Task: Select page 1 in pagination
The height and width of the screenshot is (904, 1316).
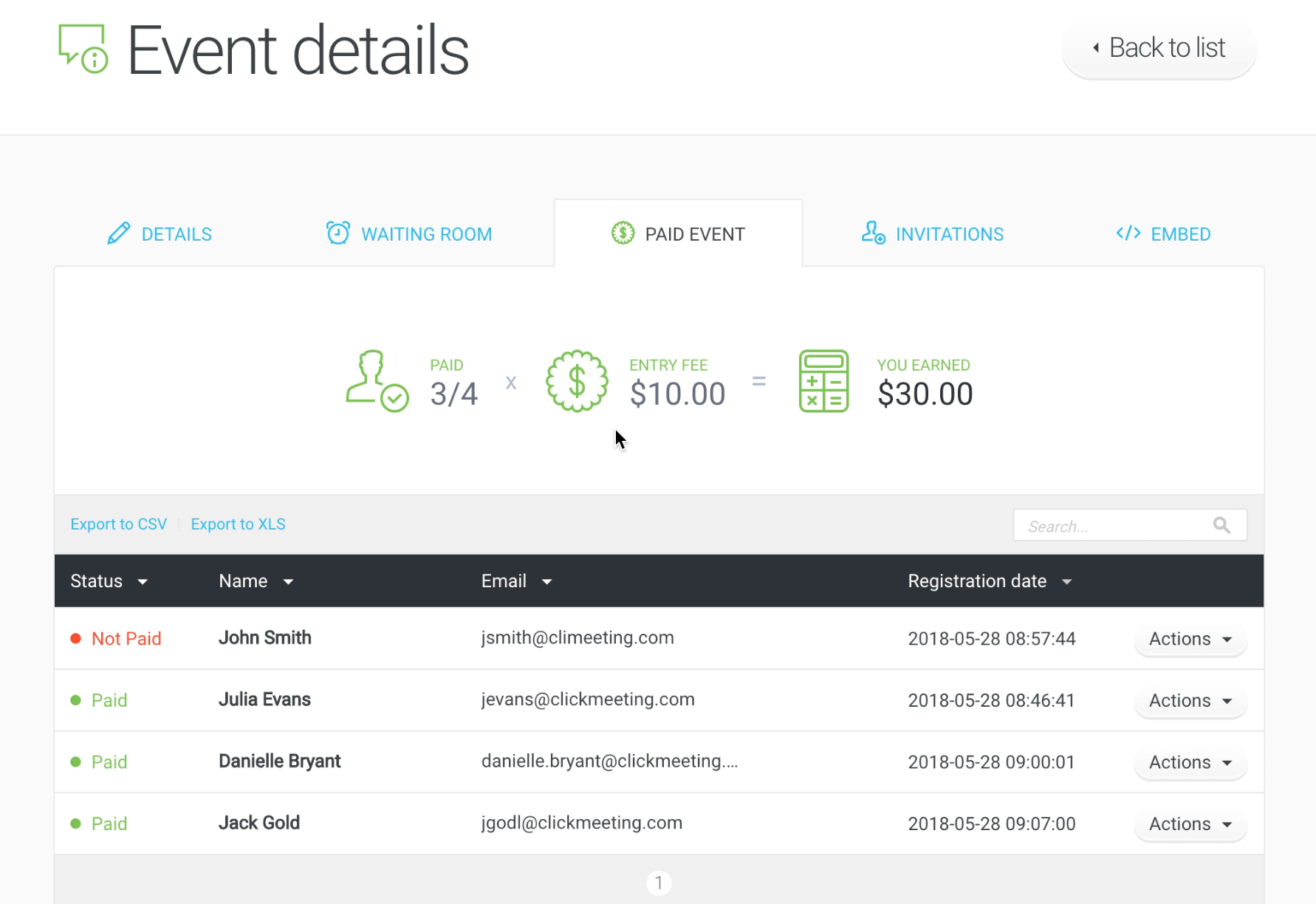Action: click(659, 883)
